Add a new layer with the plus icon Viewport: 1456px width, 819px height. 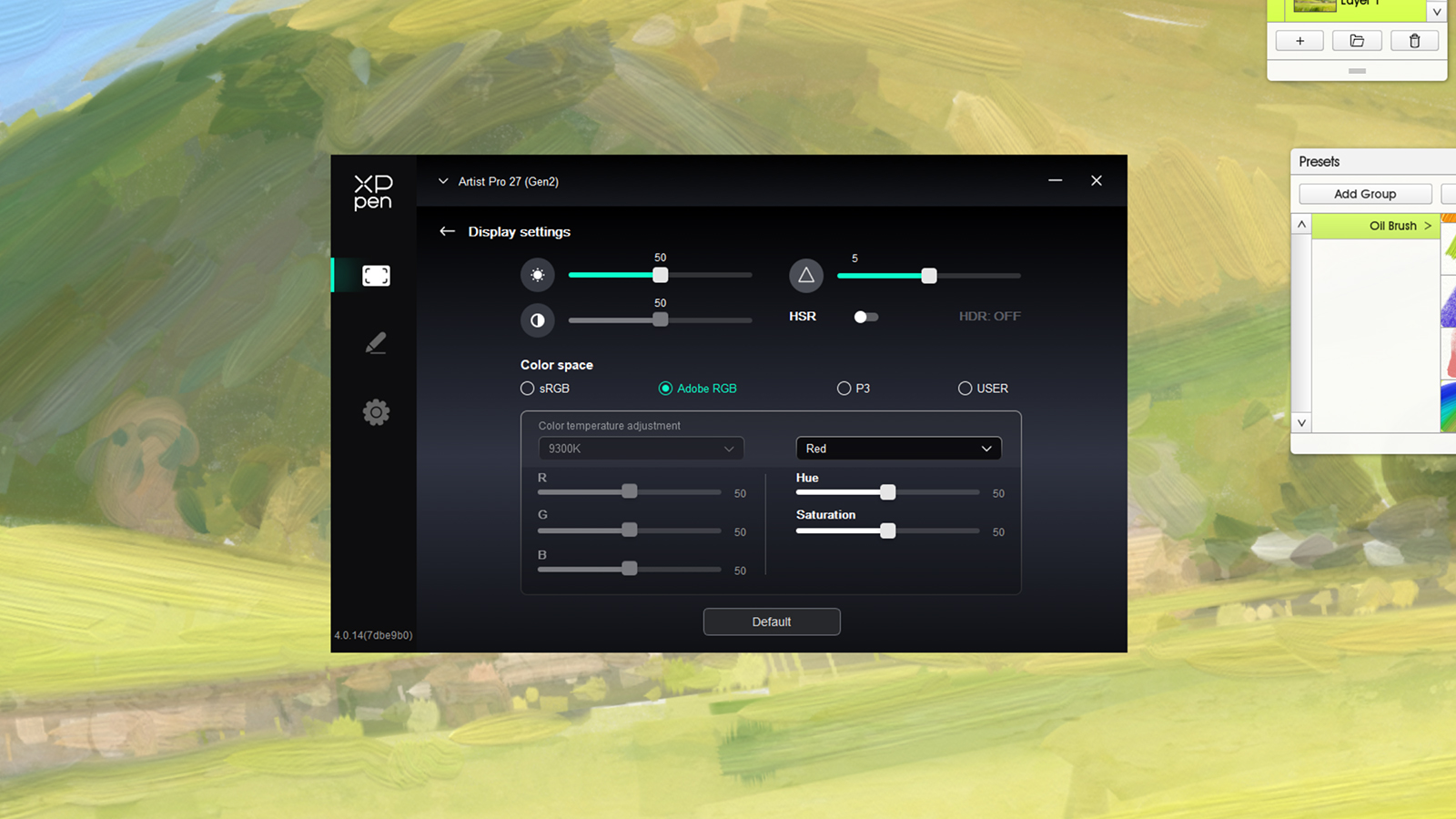(x=1299, y=40)
